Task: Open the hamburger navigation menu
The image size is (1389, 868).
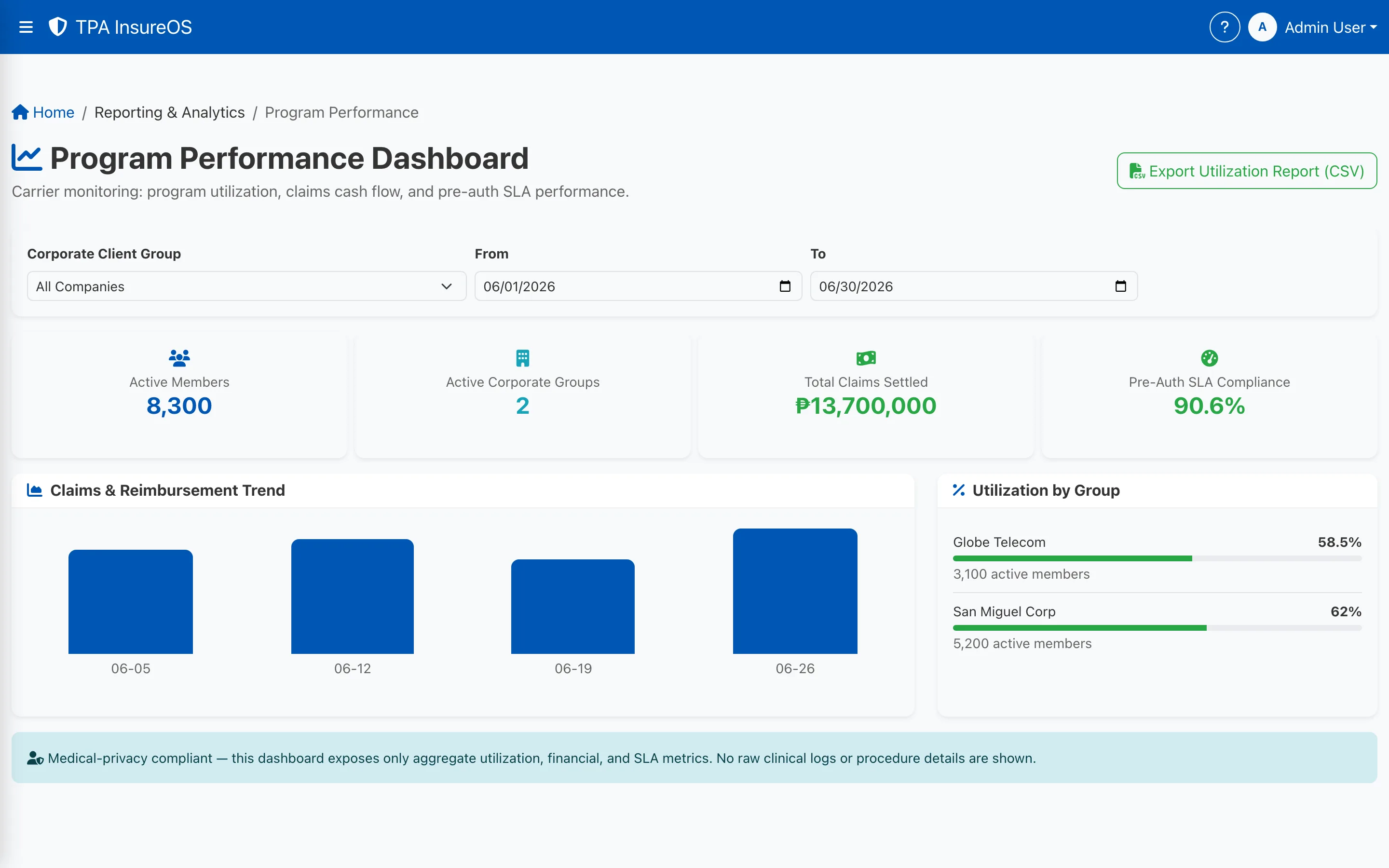Action: coord(26,27)
